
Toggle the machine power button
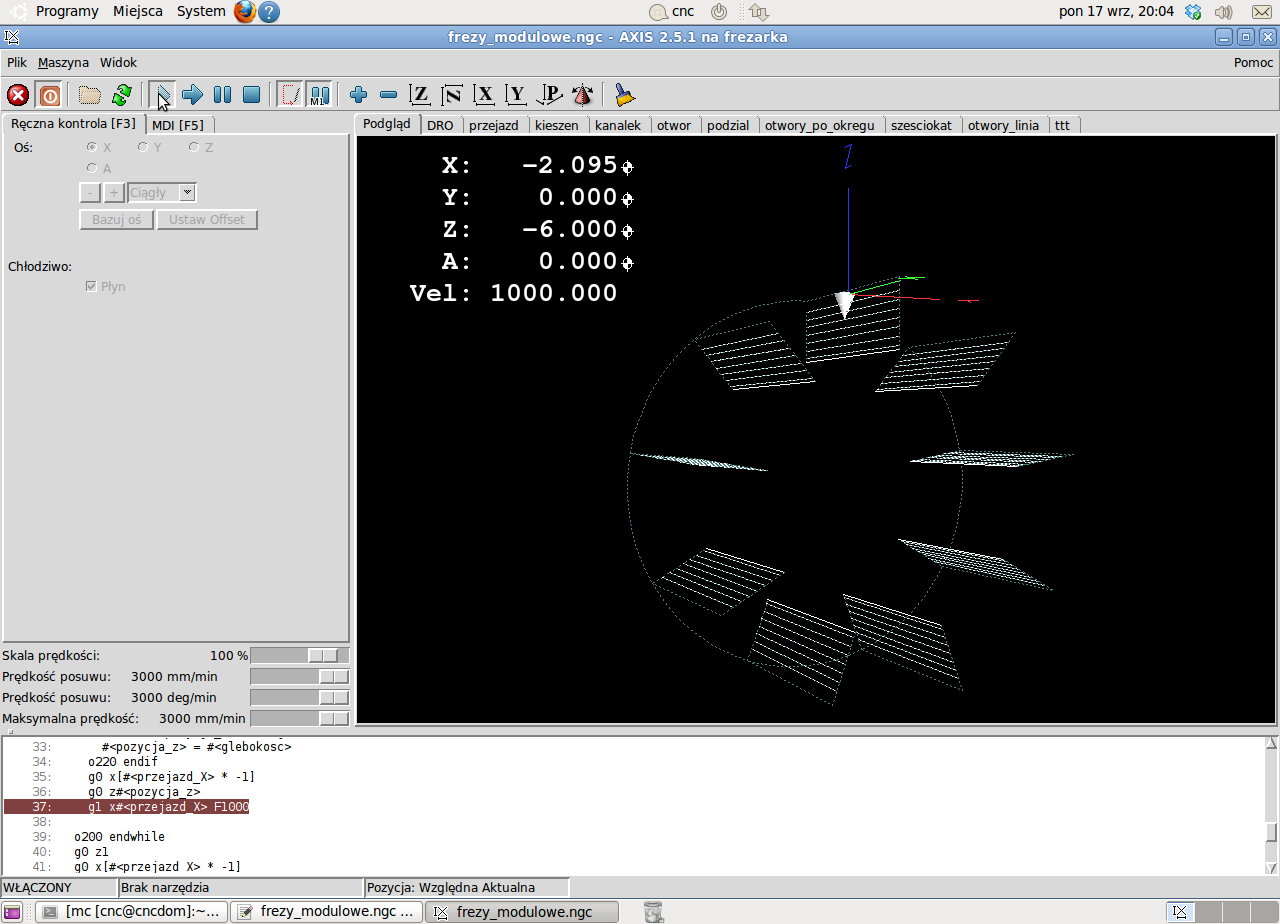(x=49, y=95)
